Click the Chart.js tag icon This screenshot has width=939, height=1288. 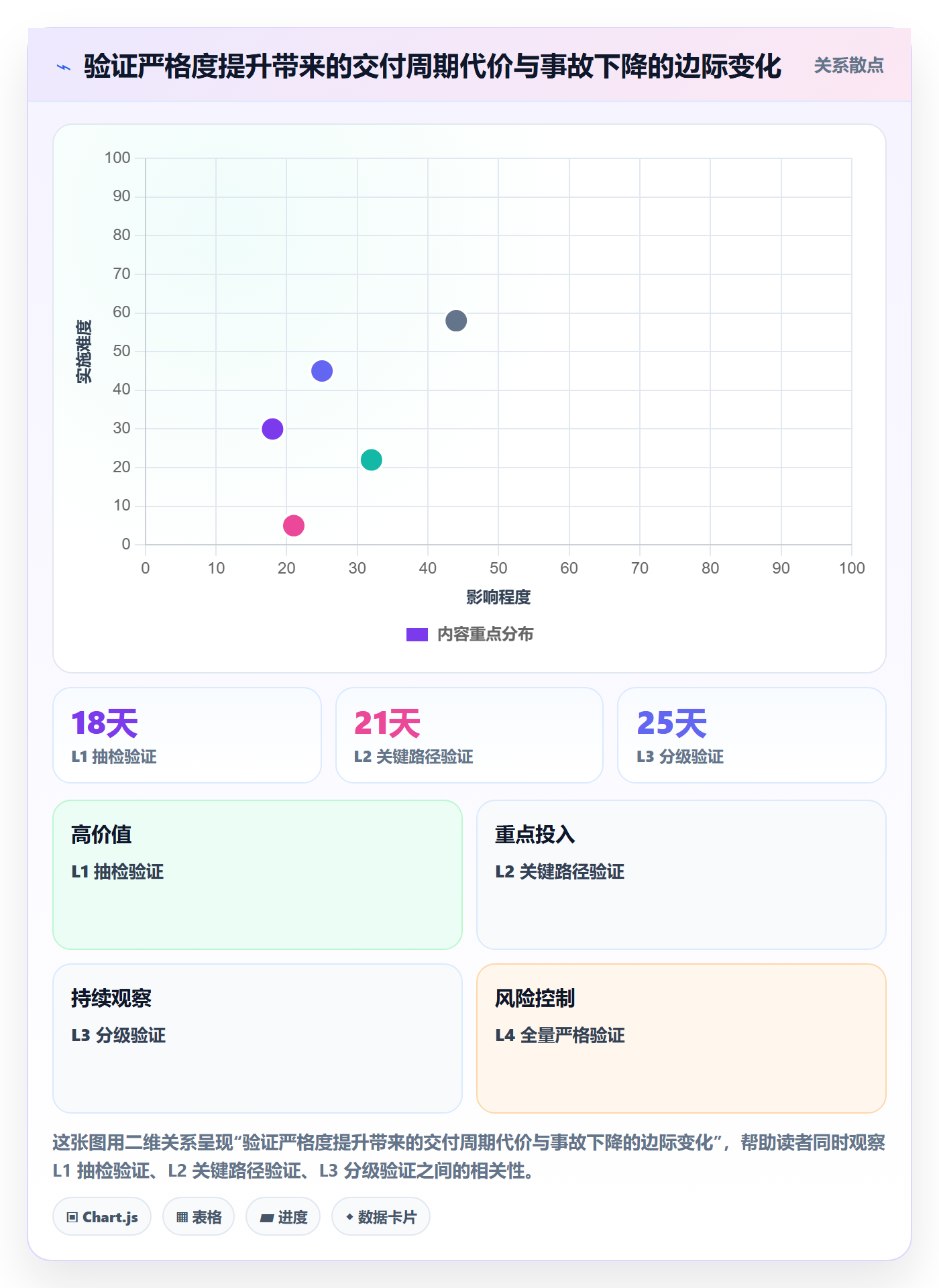pos(72,1218)
